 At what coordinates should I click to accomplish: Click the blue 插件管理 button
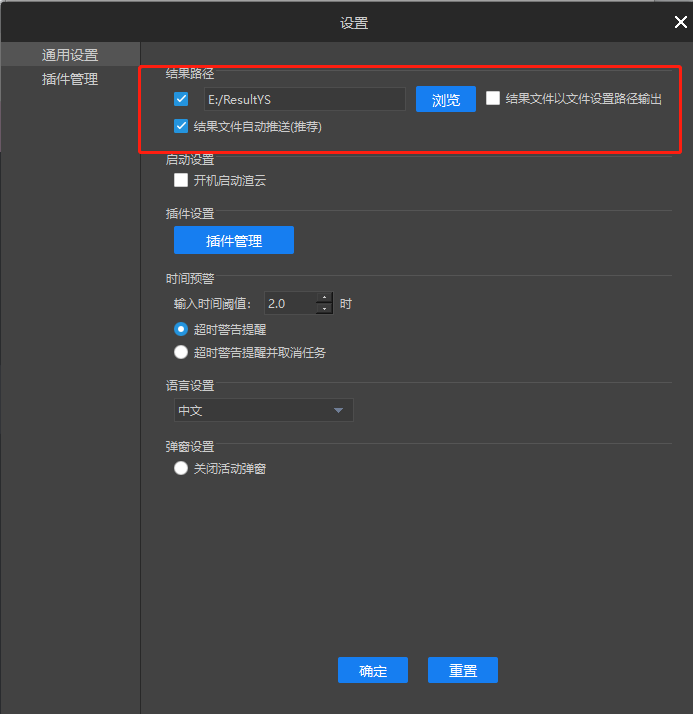233,240
